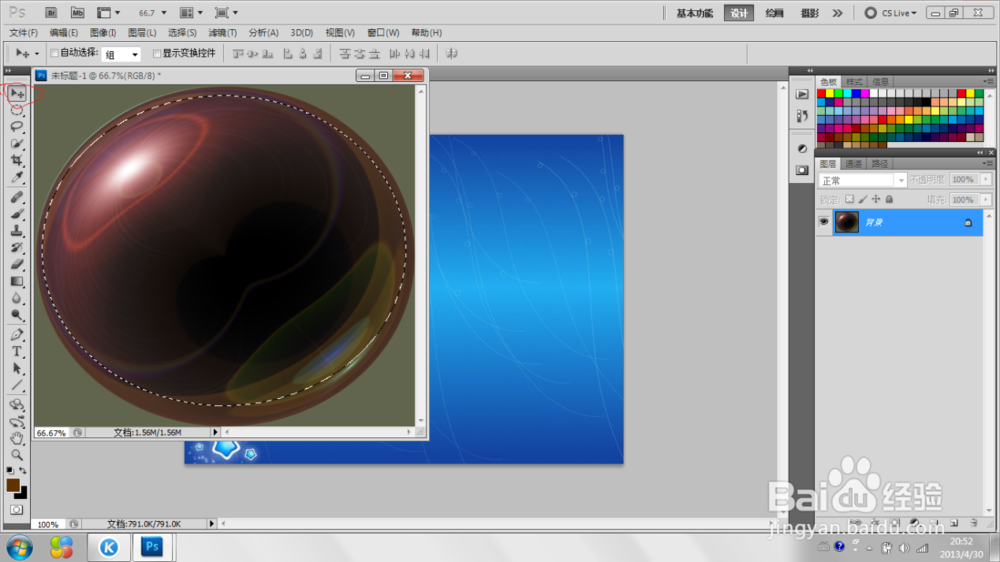Select the Path Selection tool

click(17, 369)
